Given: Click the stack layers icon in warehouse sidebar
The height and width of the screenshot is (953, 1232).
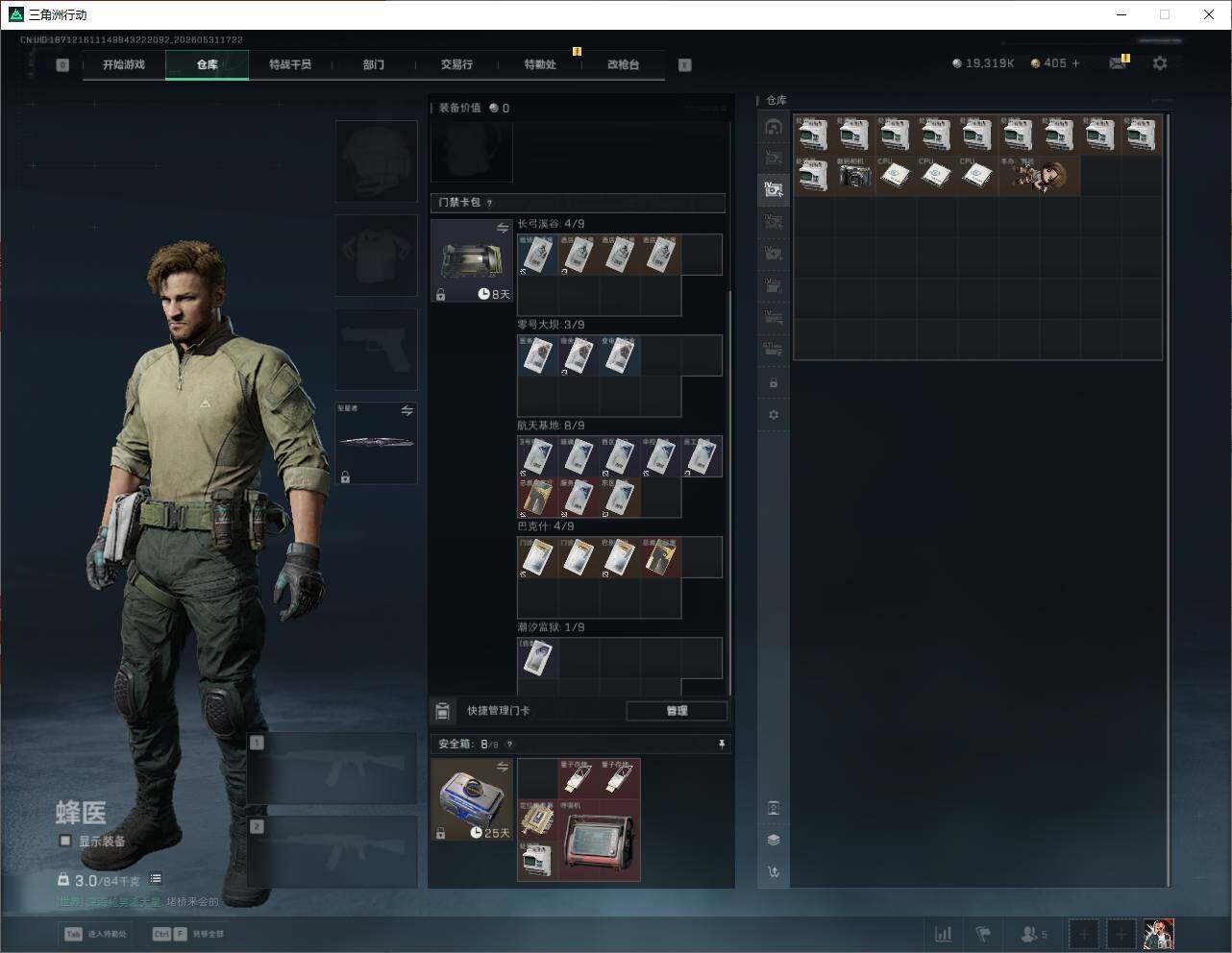Looking at the screenshot, I should coord(774,840).
